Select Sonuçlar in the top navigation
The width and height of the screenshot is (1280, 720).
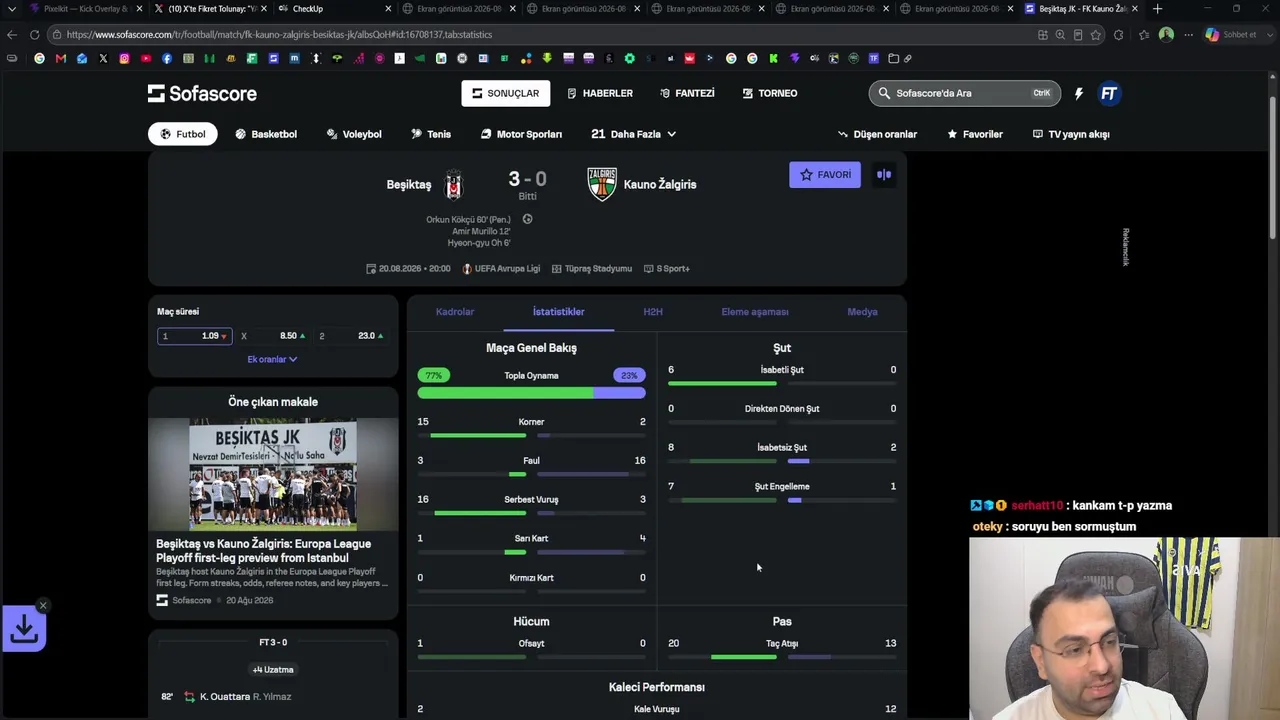[506, 93]
